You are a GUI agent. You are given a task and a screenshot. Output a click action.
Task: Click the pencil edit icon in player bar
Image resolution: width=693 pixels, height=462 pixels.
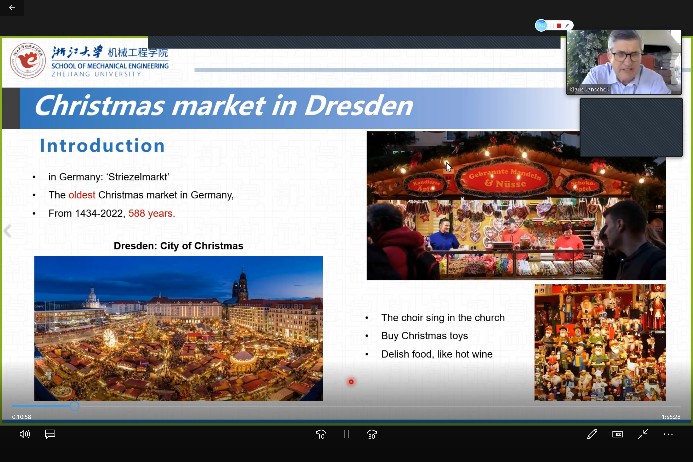point(592,434)
